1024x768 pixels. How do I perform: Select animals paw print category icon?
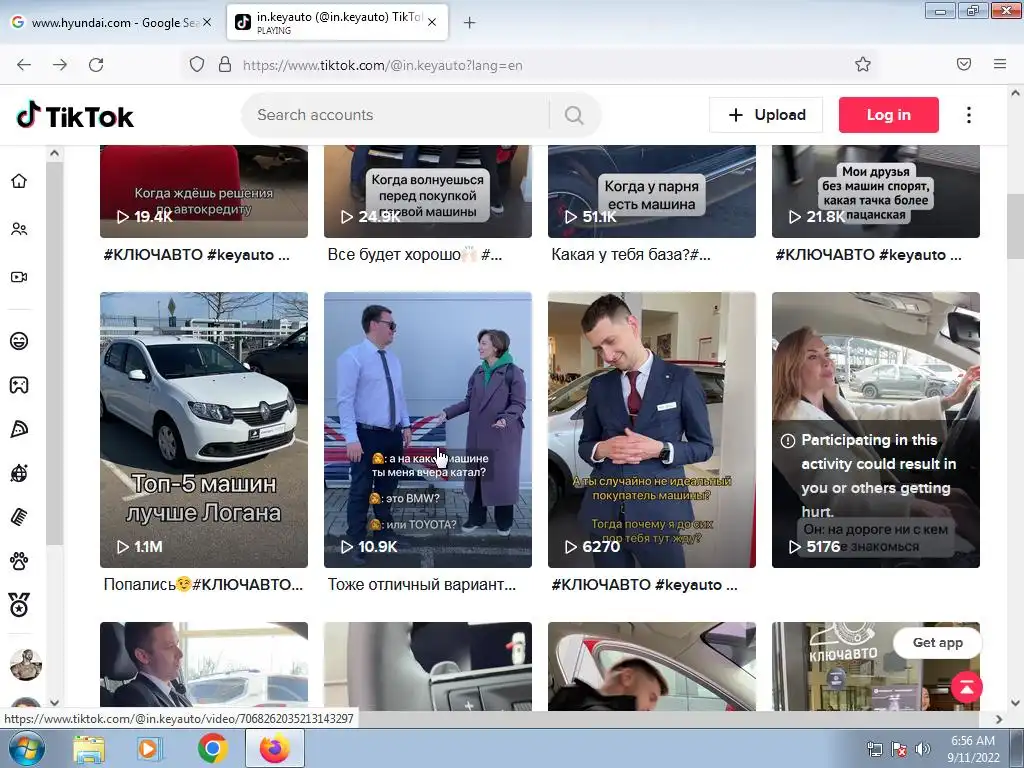[19, 561]
